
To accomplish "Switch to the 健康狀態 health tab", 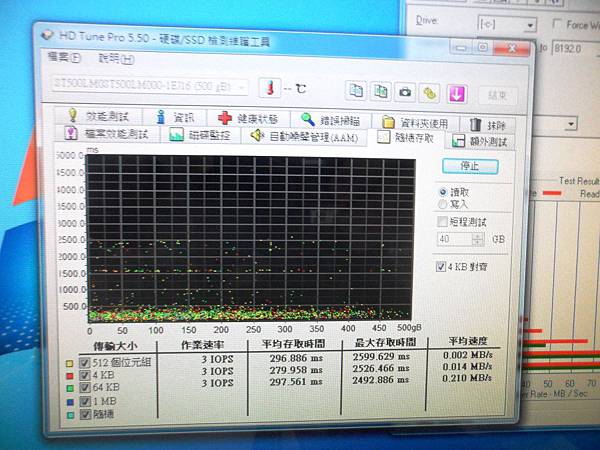I will (x=249, y=118).
